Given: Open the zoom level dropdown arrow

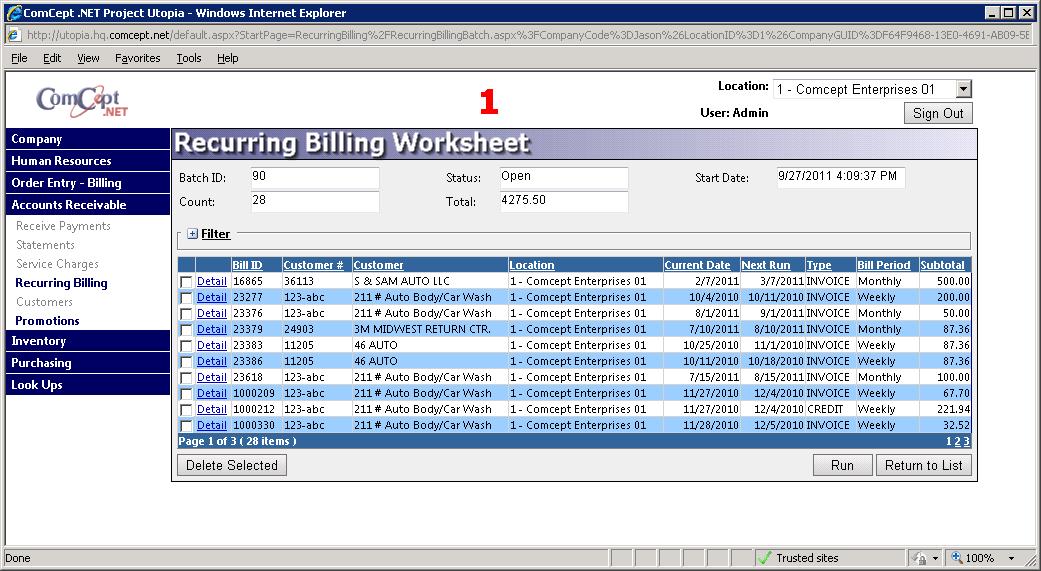Looking at the screenshot, I should click(x=1011, y=558).
